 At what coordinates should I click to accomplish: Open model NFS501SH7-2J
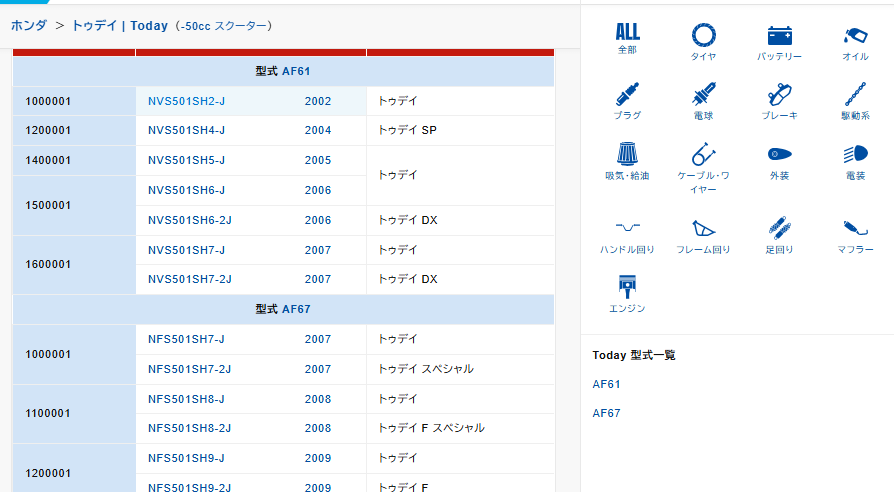coord(190,369)
